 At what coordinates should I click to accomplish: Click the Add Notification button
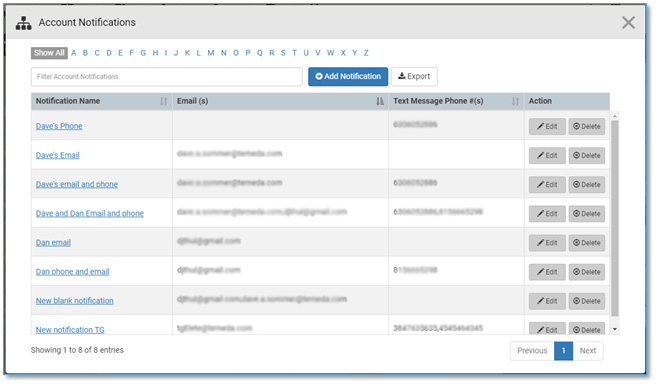pos(348,77)
